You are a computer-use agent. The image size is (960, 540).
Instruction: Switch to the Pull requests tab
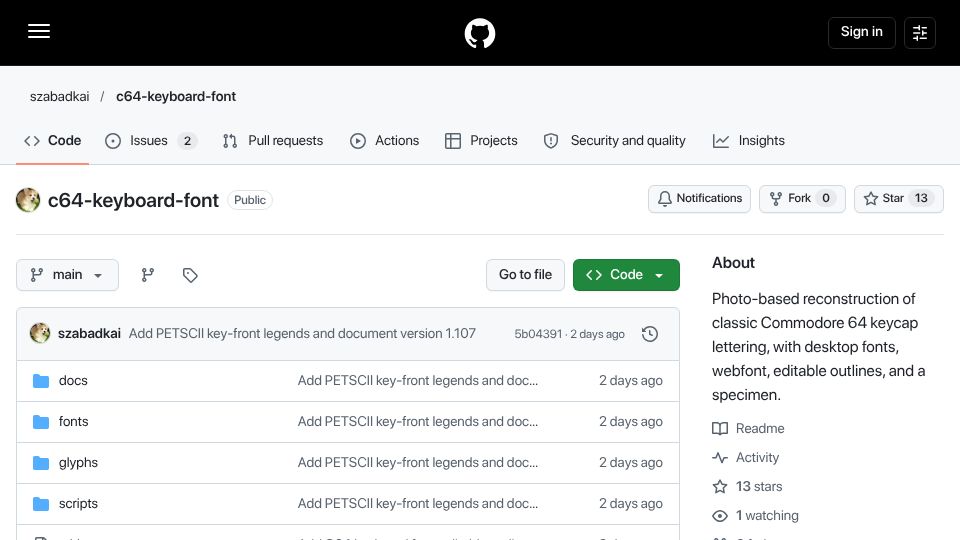(273, 141)
